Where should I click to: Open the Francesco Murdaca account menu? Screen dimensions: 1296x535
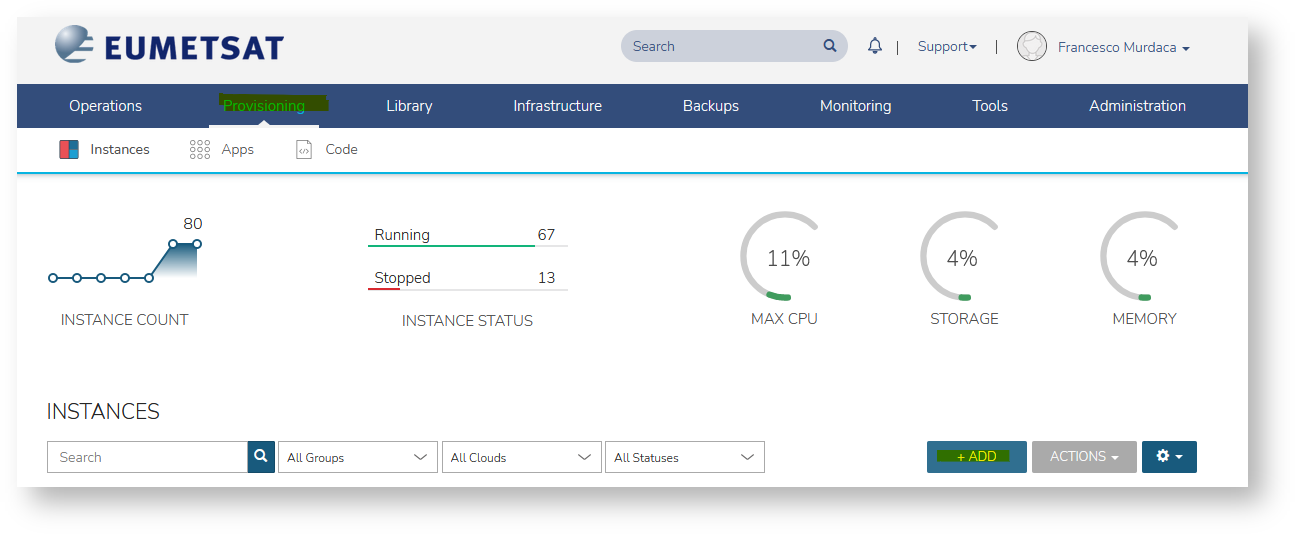tap(1123, 47)
